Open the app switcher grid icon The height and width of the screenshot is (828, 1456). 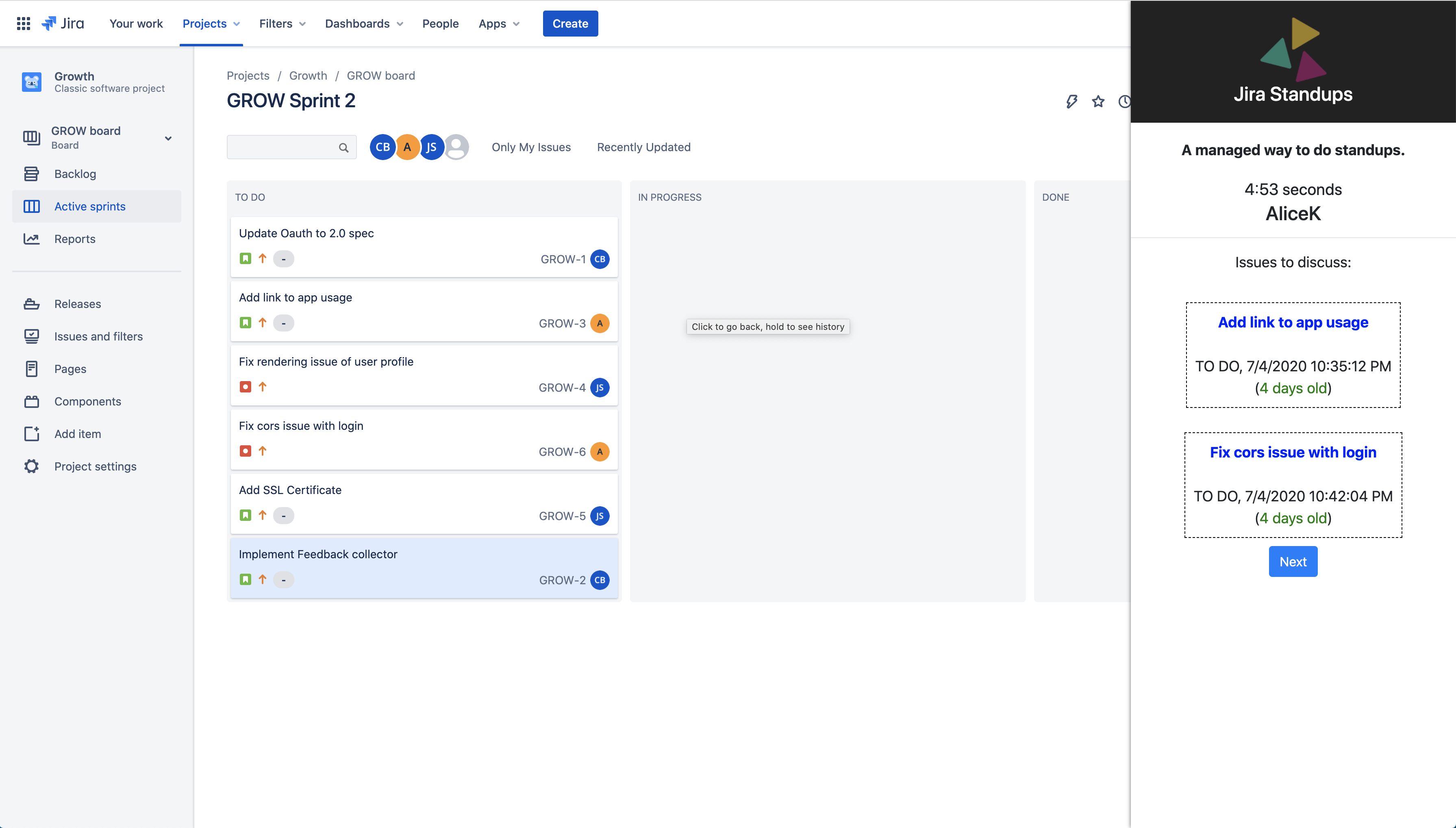coord(23,23)
